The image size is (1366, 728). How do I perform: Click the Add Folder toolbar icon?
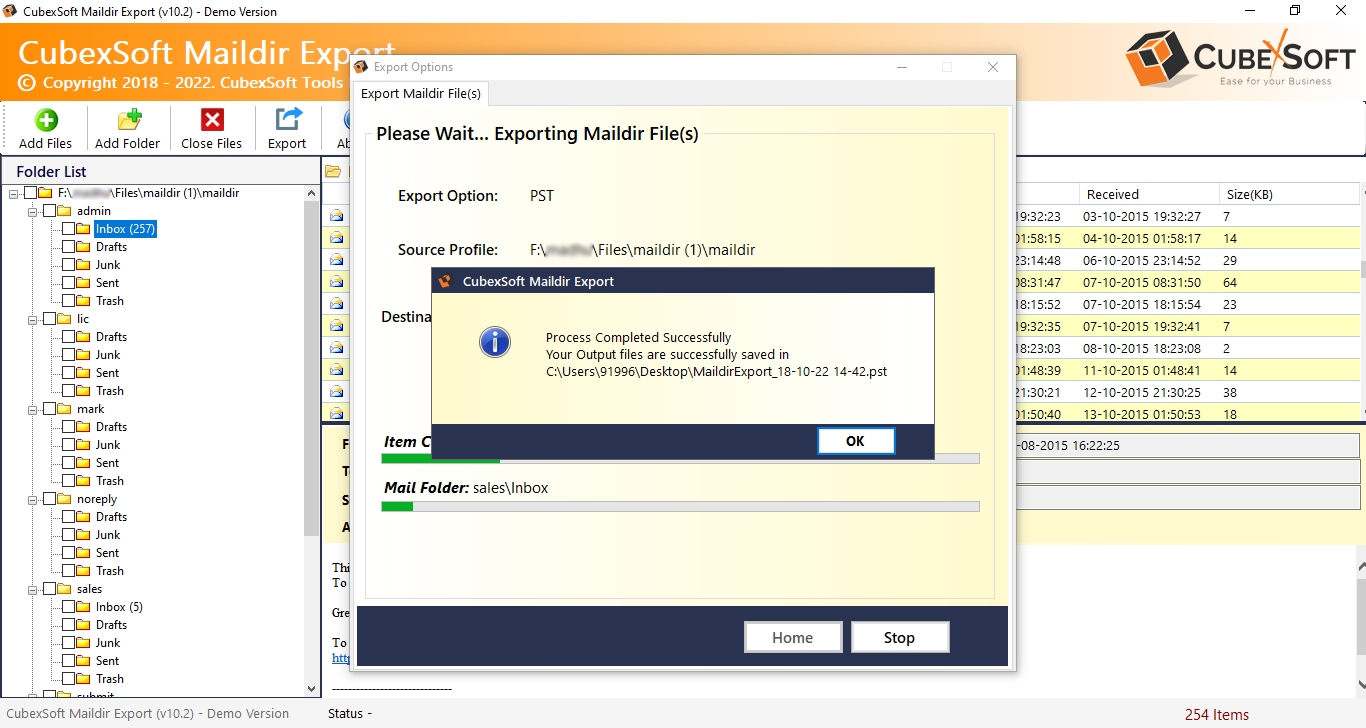[x=128, y=121]
